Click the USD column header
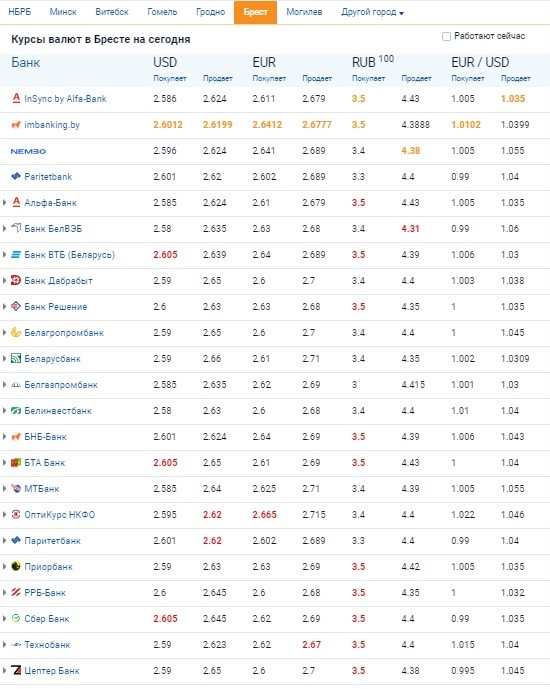 coord(165,62)
